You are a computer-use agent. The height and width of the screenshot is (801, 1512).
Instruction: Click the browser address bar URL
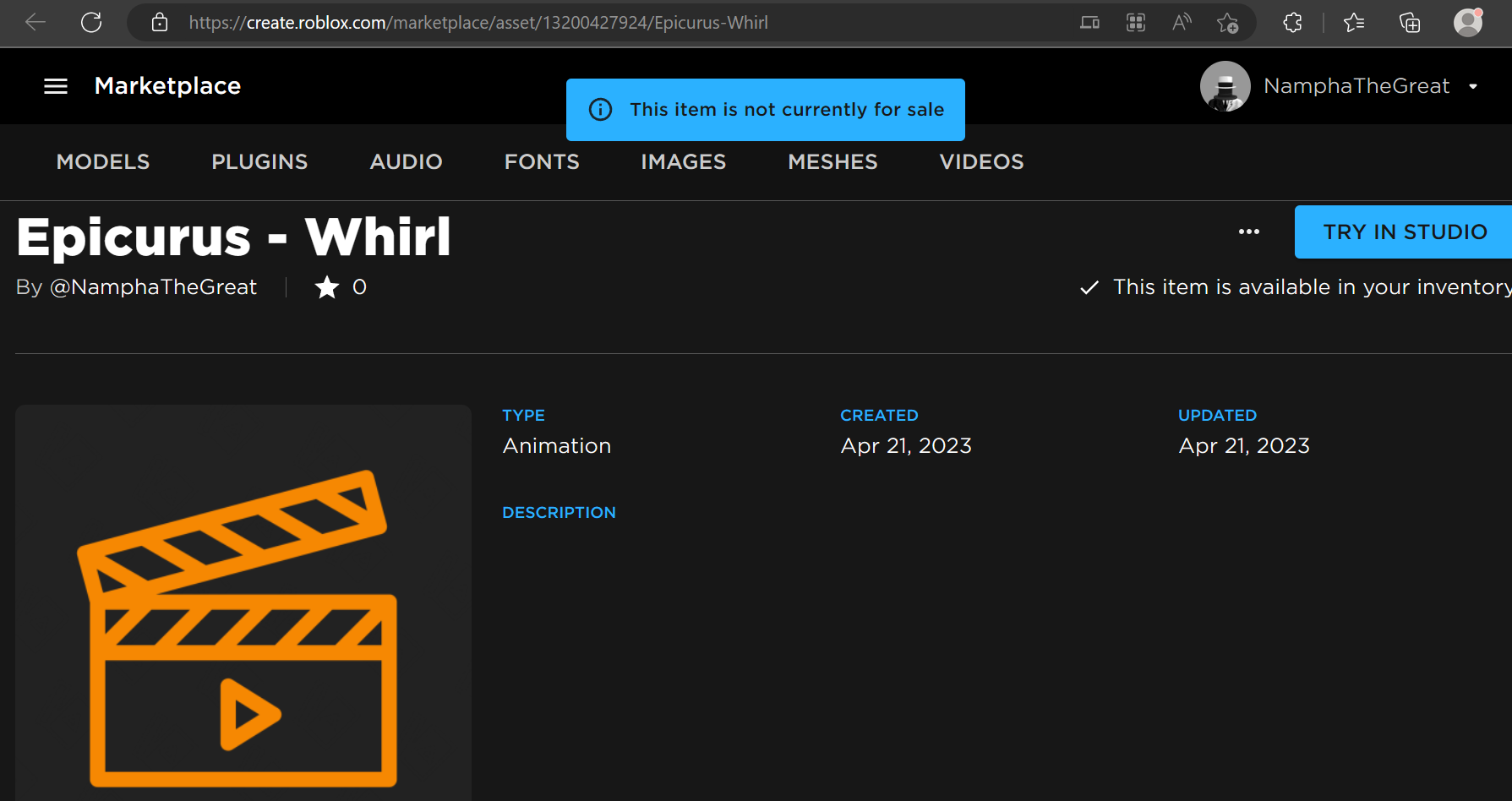pyautogui.click(x=478, y=23)
